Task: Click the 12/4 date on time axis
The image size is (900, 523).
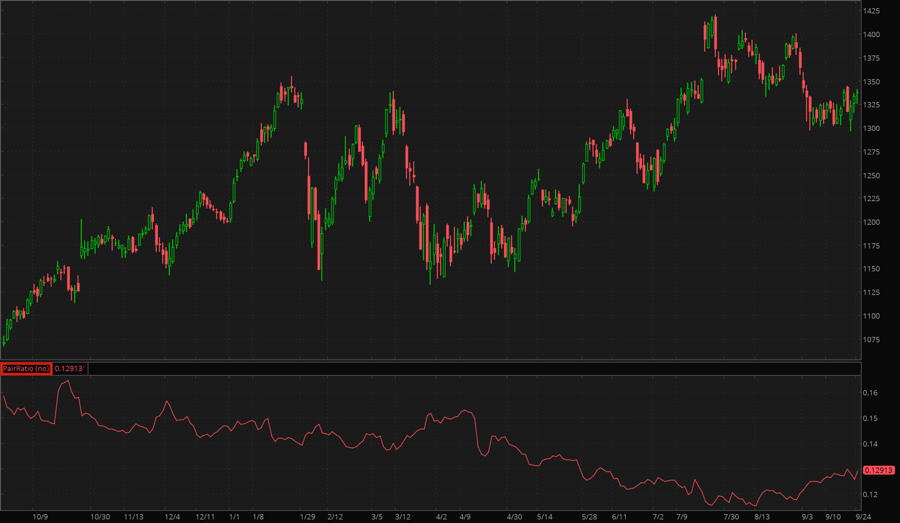Action: coord(172,516)
